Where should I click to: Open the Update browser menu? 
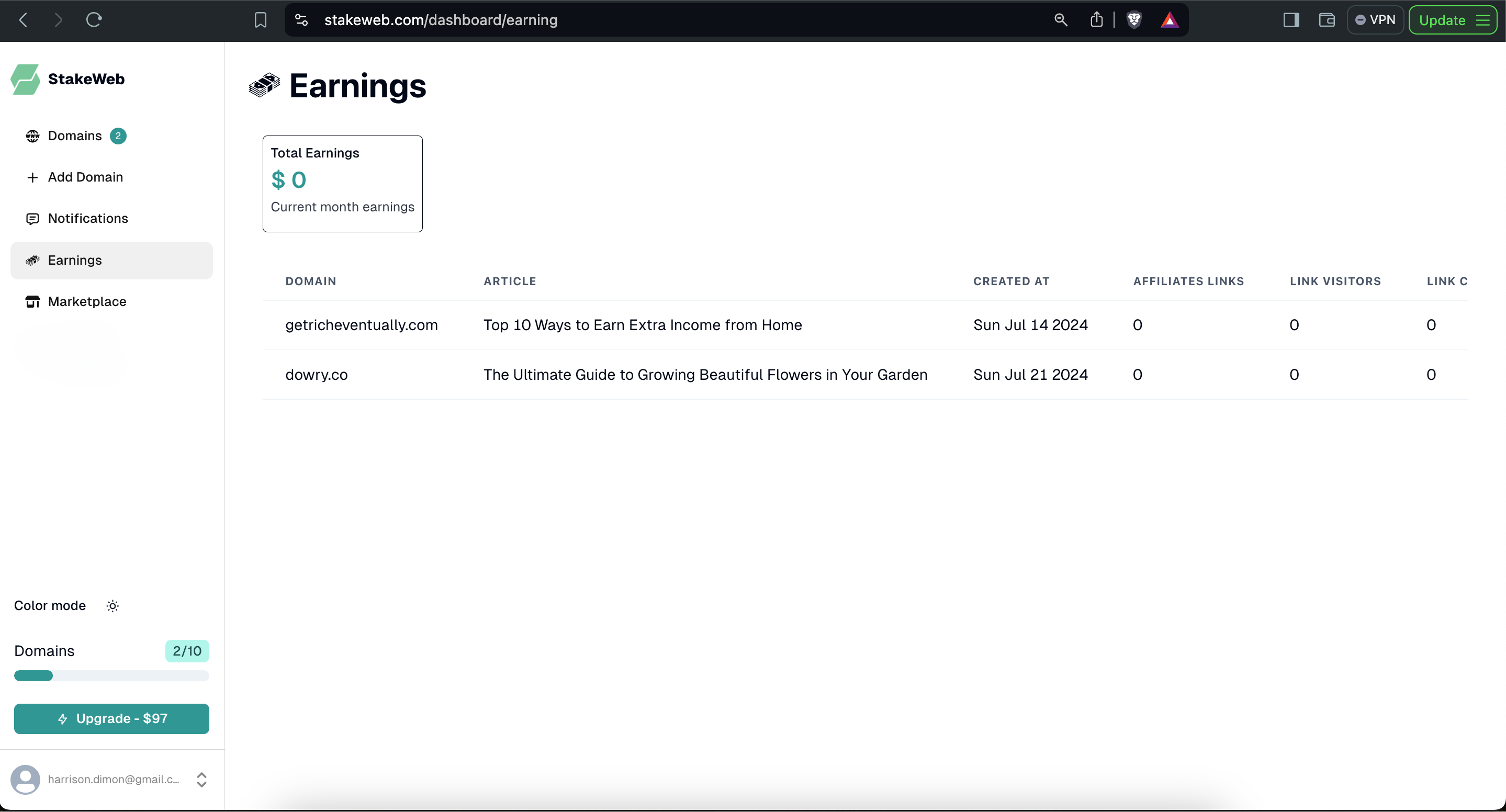(x=1453, y=20)
